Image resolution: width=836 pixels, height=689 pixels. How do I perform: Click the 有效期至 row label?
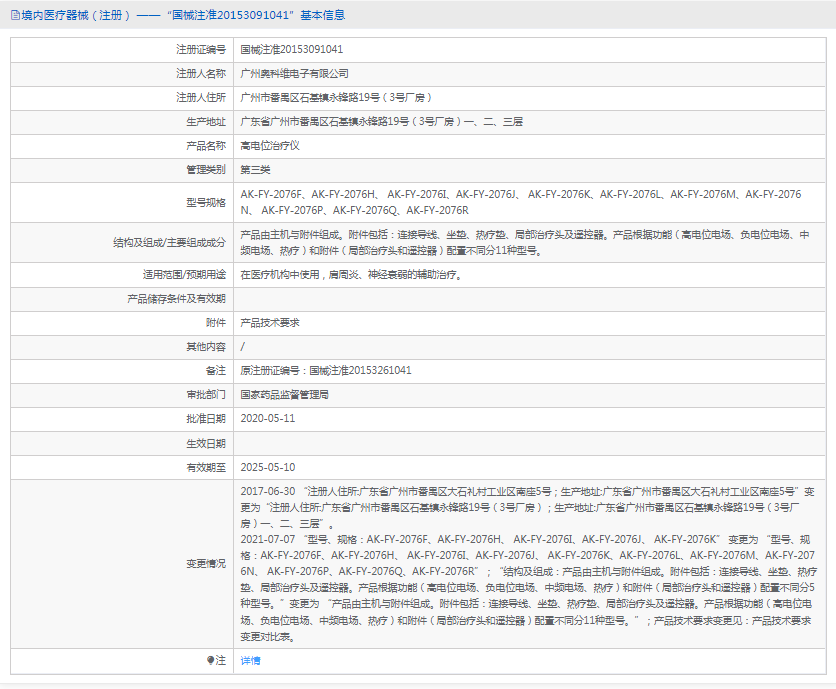pos(206,467)
